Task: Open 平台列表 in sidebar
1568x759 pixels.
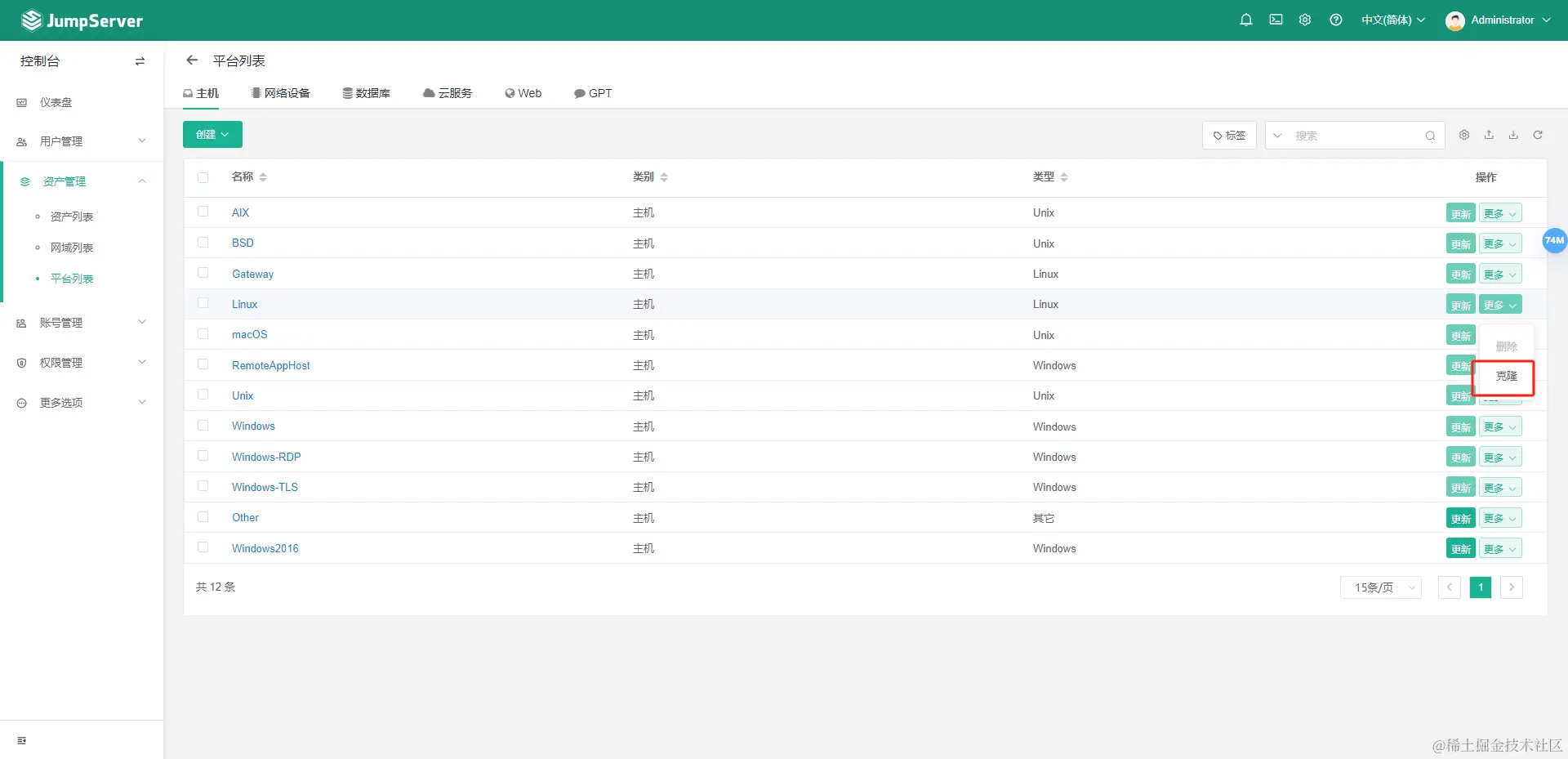Action: click(72, 279)
